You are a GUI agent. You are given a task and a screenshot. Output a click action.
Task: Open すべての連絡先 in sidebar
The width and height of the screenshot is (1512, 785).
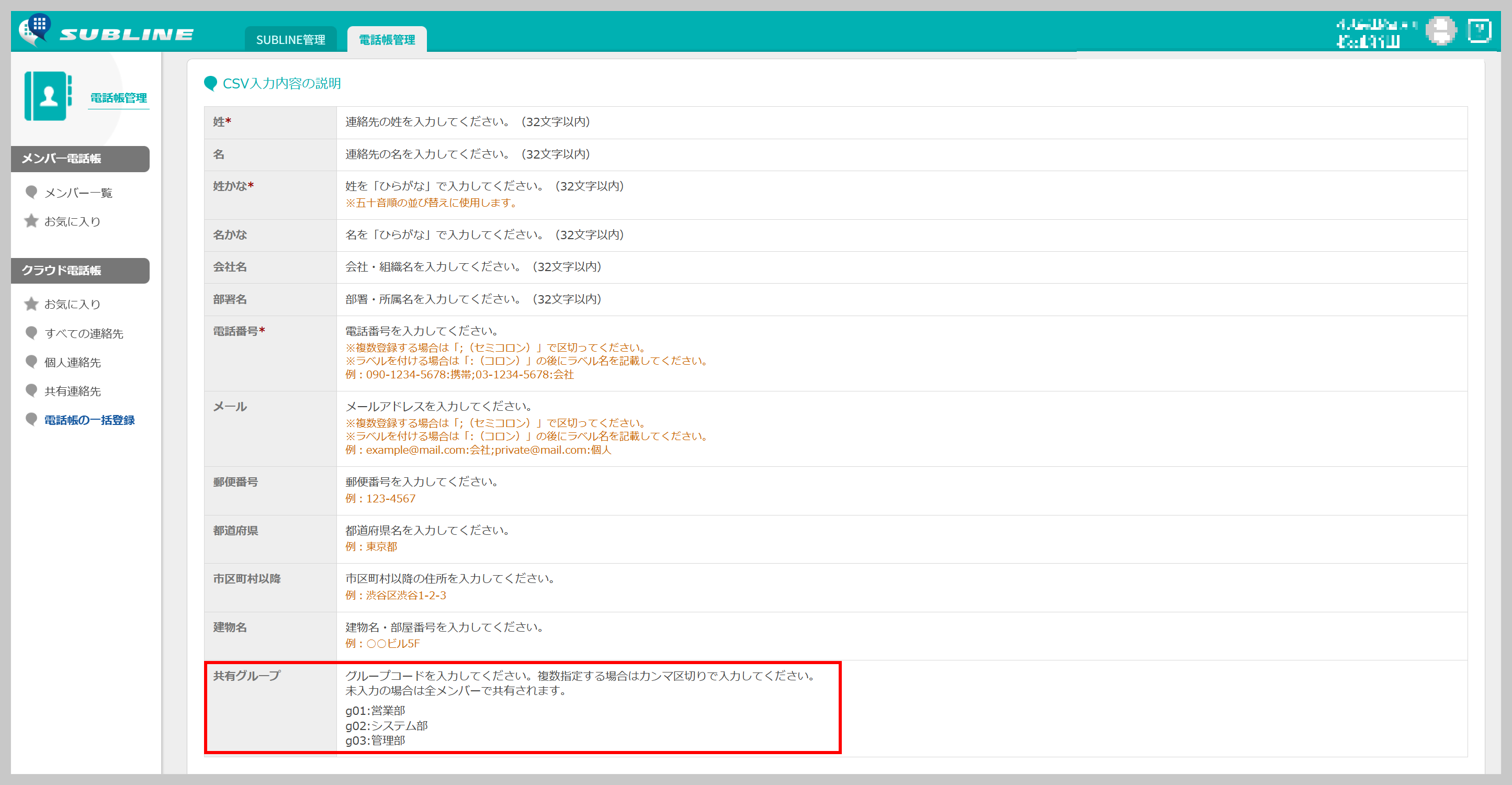(83, 333)
